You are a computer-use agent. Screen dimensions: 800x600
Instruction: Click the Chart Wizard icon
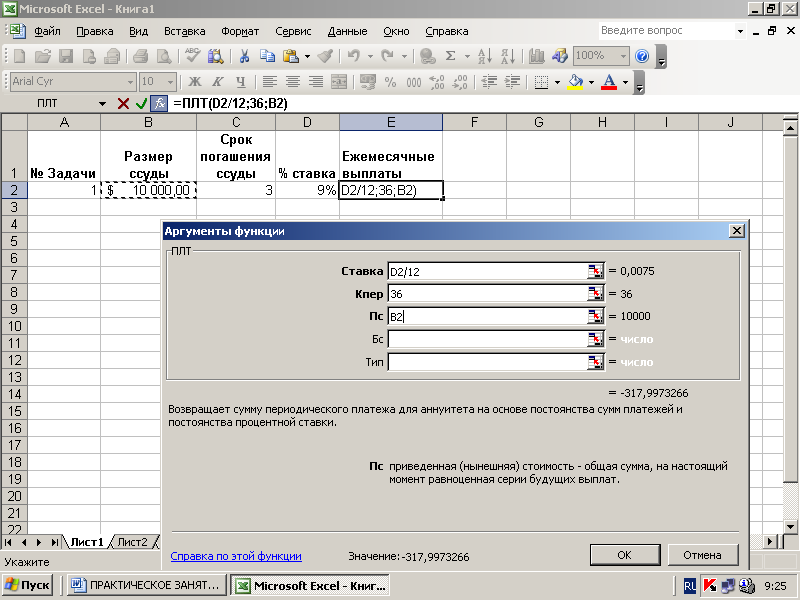point(537,56)
